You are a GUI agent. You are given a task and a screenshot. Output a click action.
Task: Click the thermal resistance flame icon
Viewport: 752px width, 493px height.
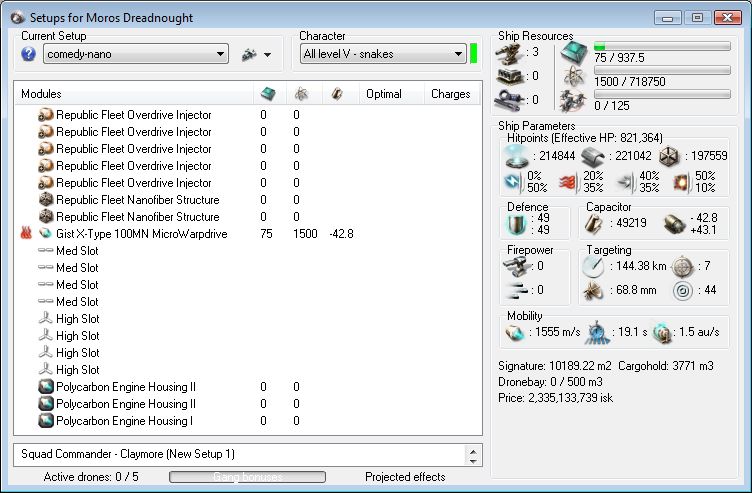(568, 182)
